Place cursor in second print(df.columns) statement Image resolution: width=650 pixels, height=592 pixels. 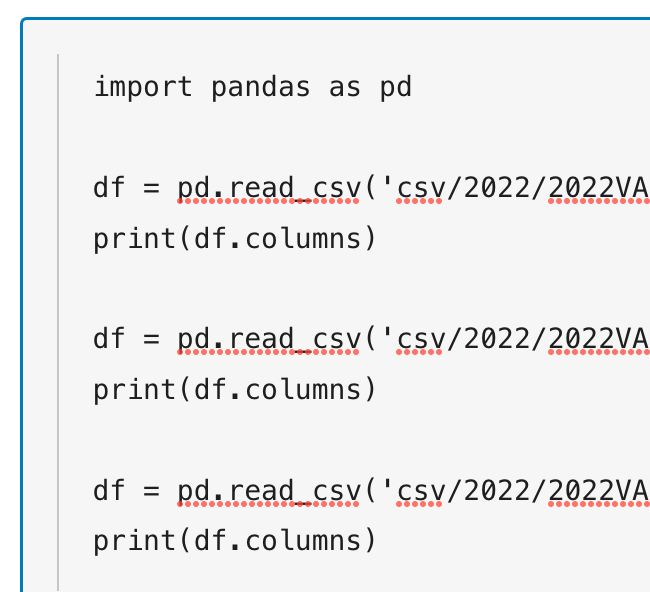(x=235, y=390)
